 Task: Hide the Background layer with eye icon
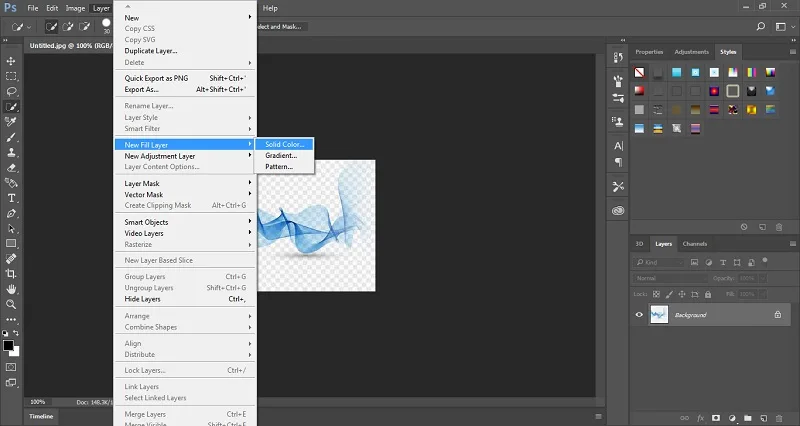tap(639, 315)
